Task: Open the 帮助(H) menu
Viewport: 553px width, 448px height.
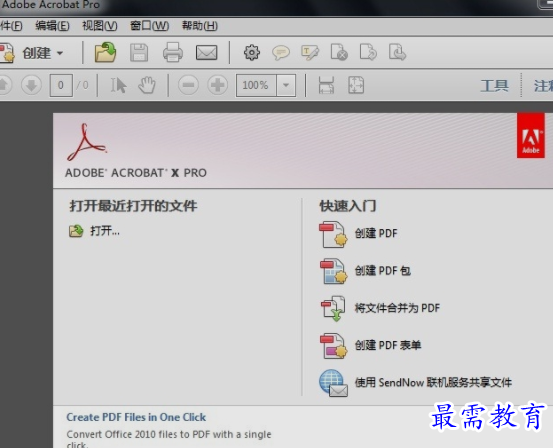Action: click(200, 26)
